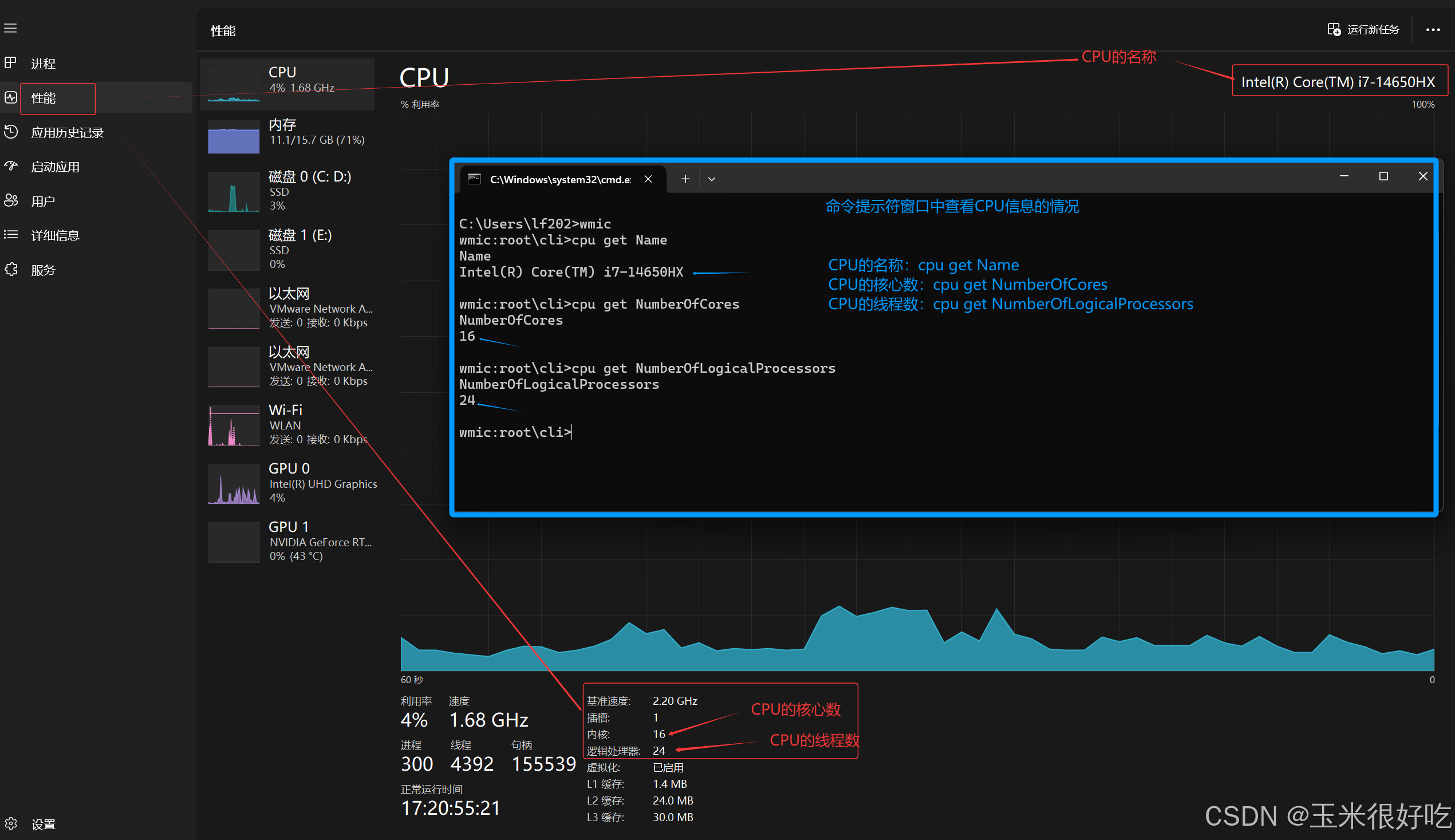This screenshot has width=1455, height=840.
Task: Click the hamburger navigation menu icon
Action: [10, 28]
